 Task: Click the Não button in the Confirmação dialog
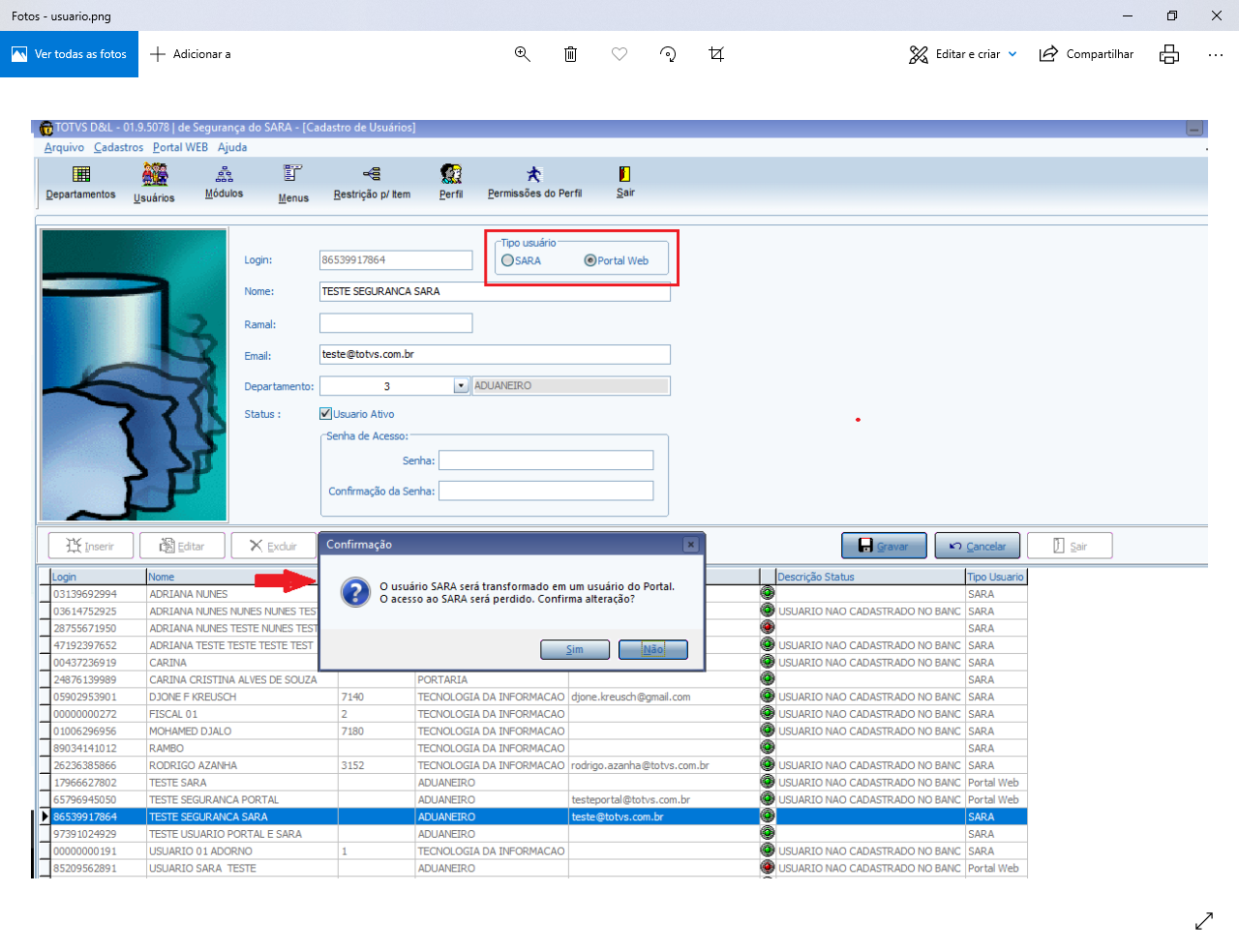click(x=653, y=649)
